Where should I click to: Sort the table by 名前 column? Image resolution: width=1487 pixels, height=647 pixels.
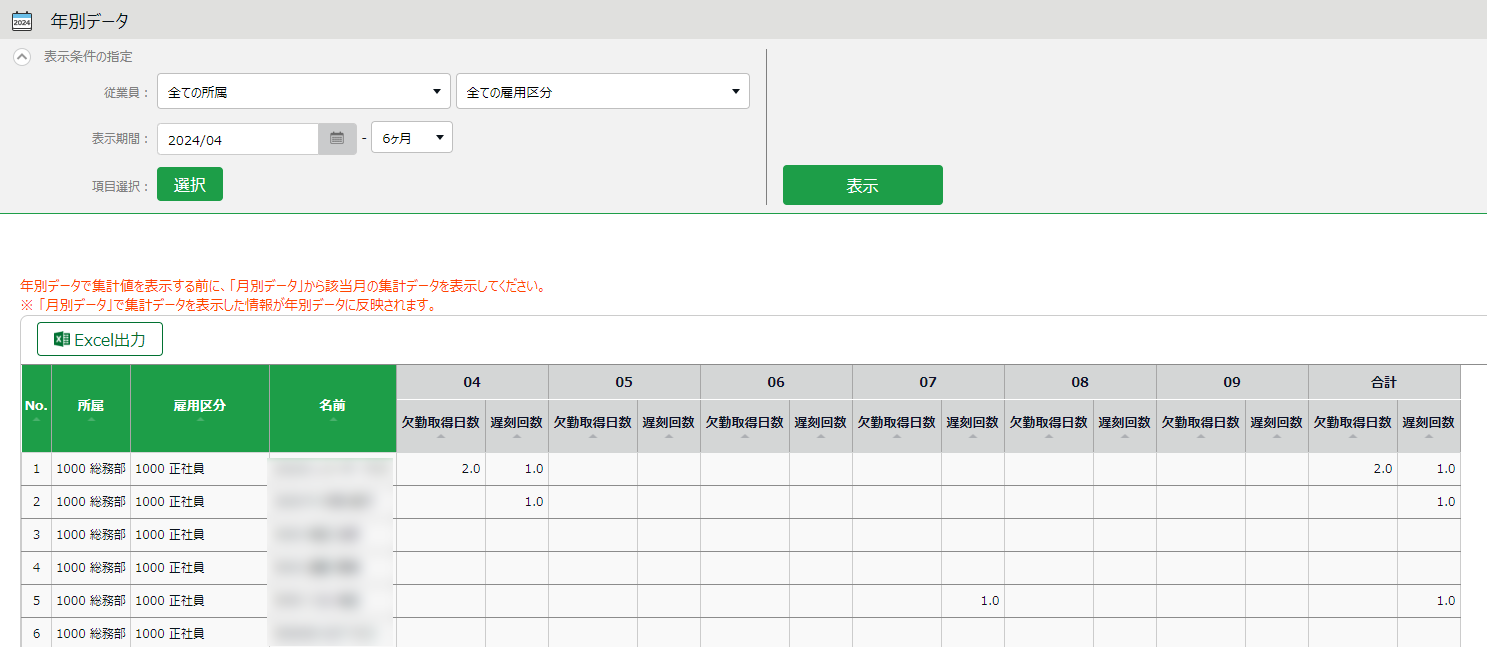[332, 409]
